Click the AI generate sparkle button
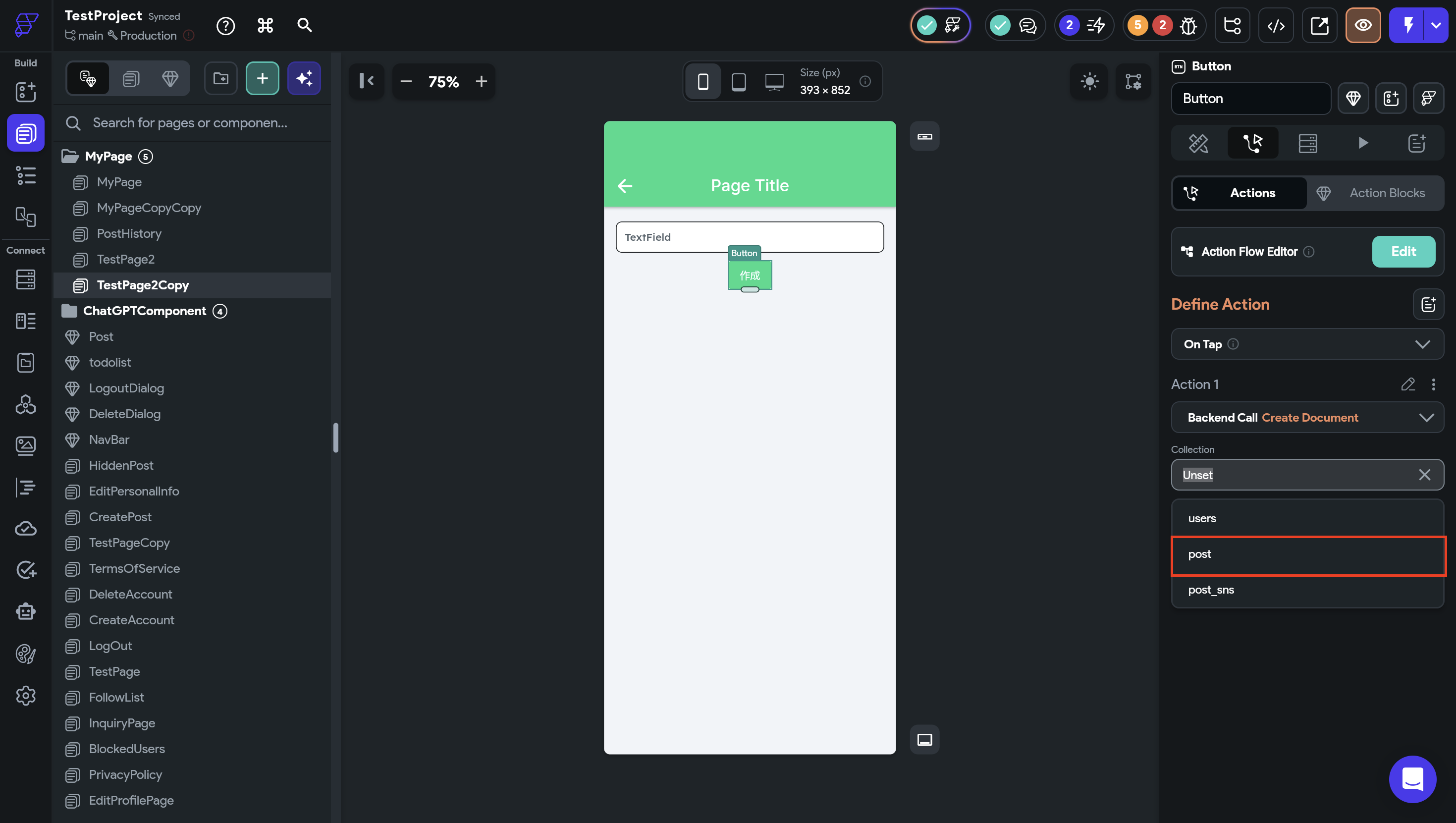This screenshot has height=823, width=1456. (304, 79)
